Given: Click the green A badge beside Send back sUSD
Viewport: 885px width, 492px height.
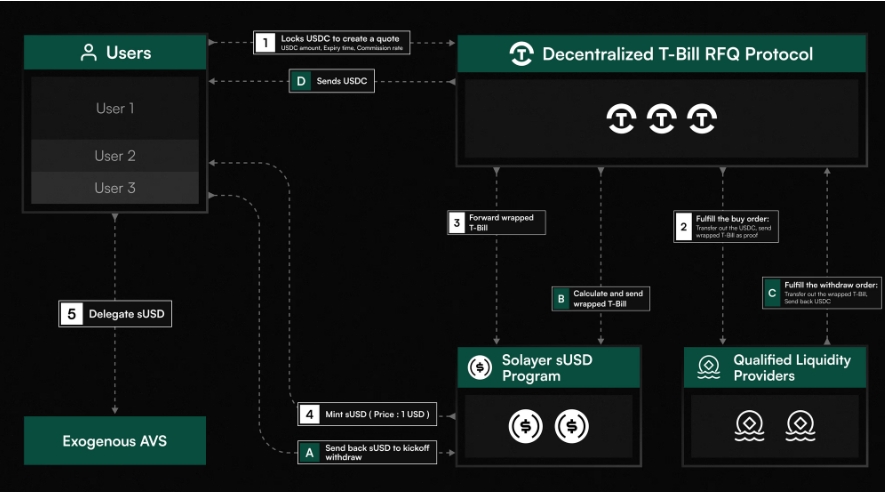Looking at the screenshot, I should [x=309, y=453].
